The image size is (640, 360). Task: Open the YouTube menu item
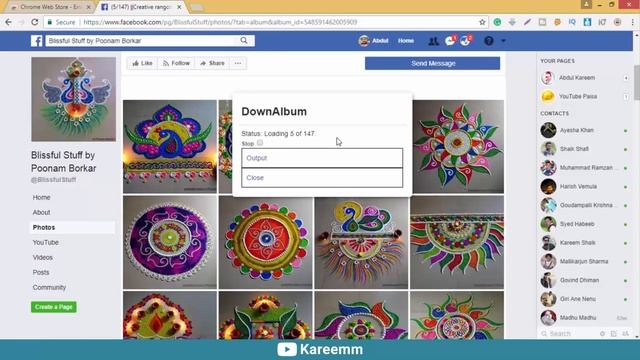46,242
